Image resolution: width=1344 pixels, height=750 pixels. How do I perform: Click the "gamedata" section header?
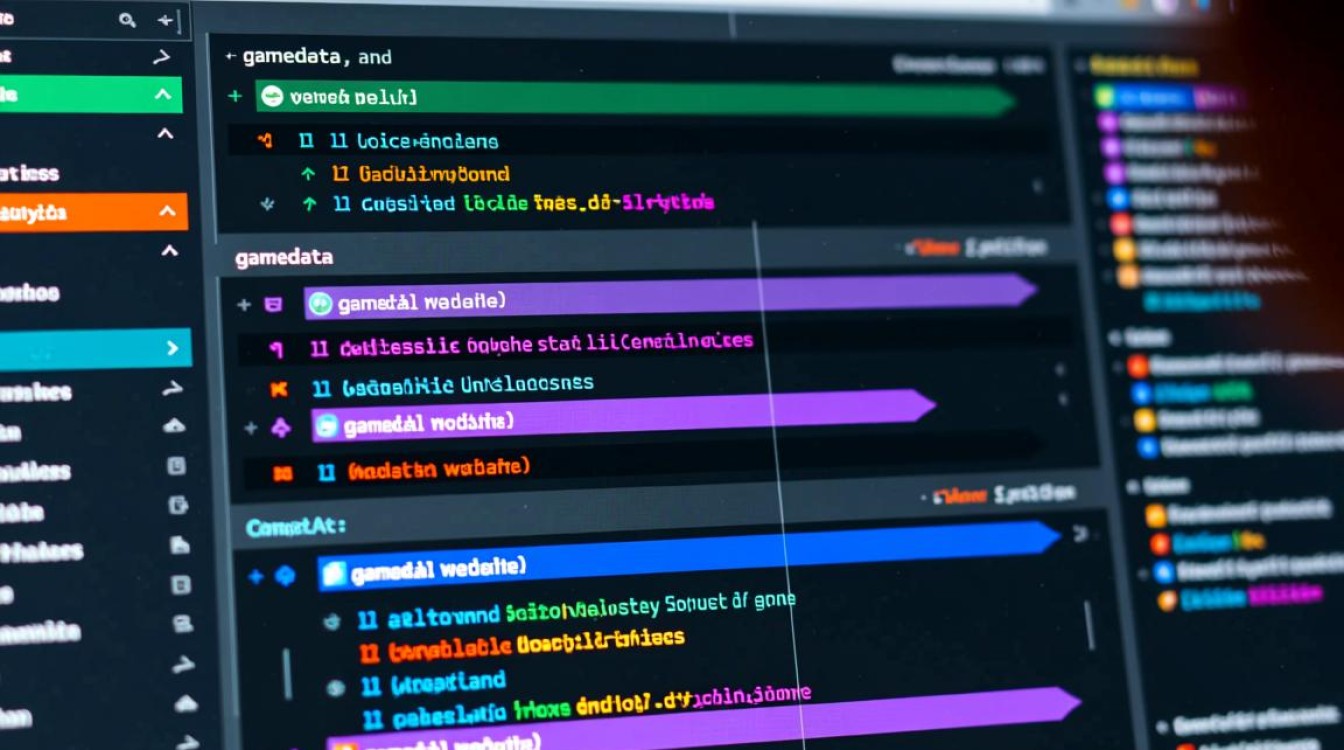tap(284, 257)
